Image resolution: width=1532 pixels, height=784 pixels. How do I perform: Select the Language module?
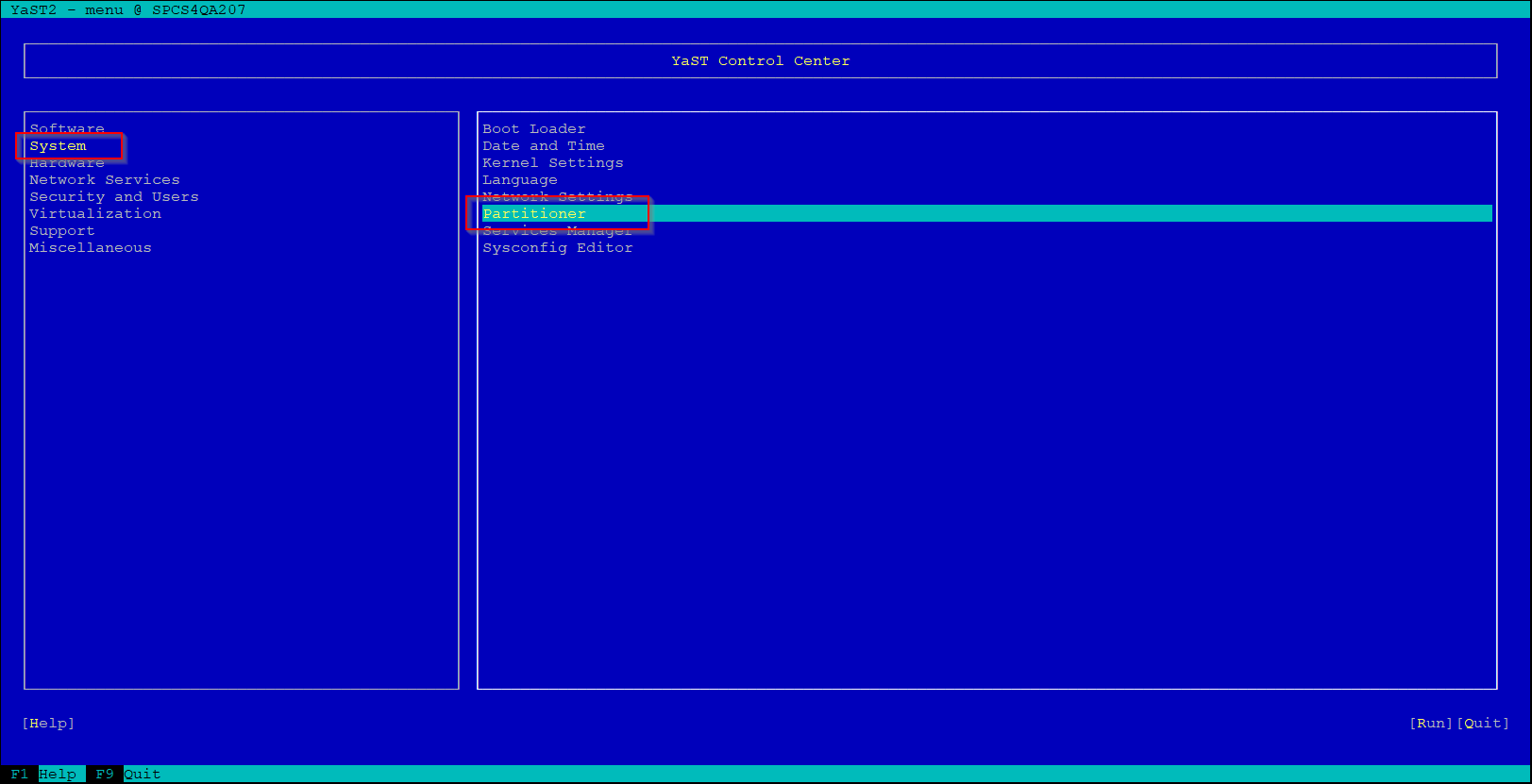(x=520, y=180)
